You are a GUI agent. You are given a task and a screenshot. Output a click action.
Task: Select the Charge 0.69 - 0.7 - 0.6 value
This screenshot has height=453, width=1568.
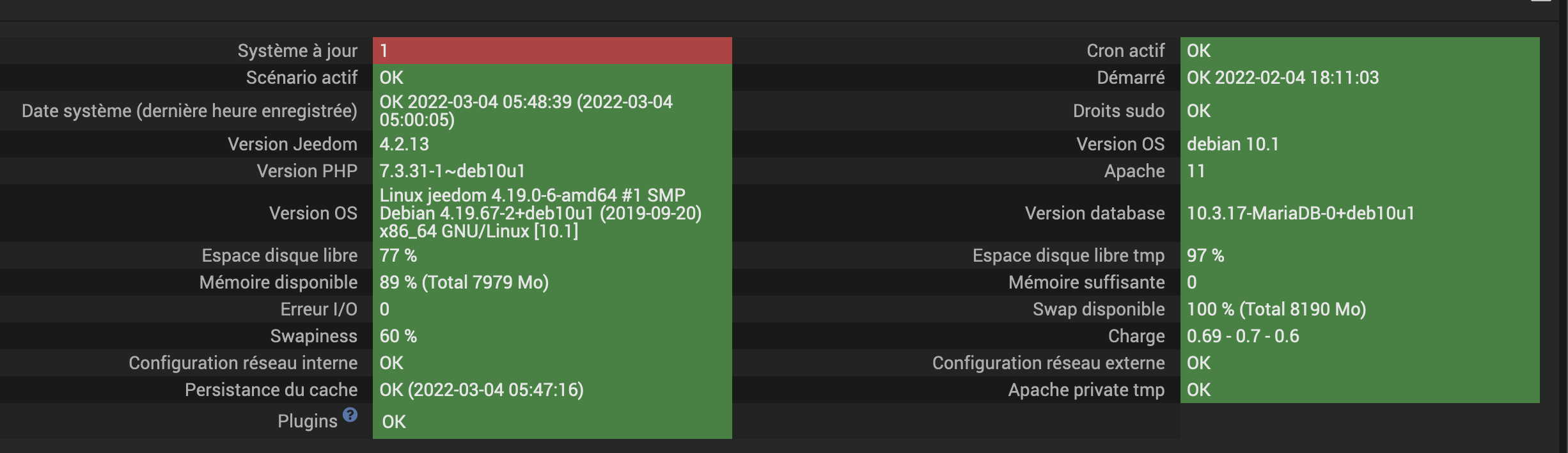click(1360, 336)
